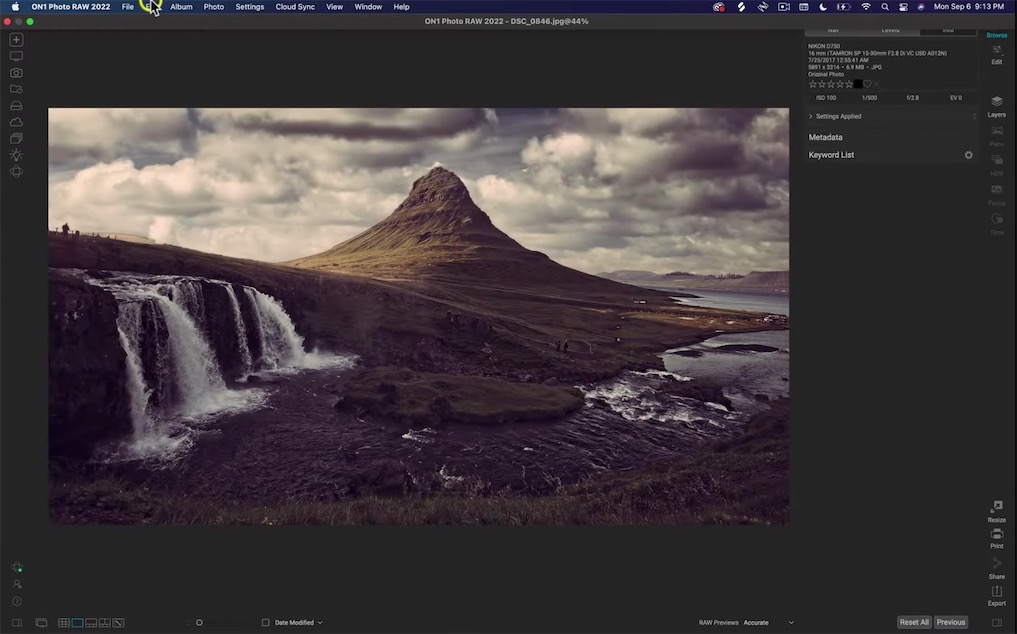Open the HDR module
Viewport: 1017px width, 634px height.
point(997,165)
